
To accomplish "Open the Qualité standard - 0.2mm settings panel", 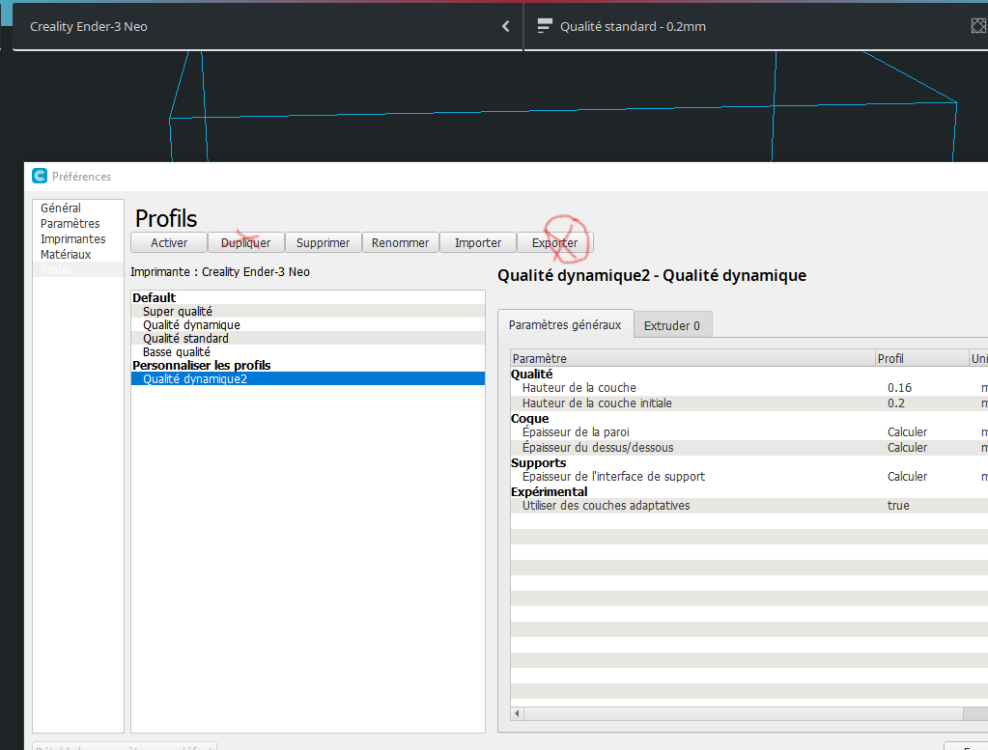I will pyautogui.click(x=756, y=26).
